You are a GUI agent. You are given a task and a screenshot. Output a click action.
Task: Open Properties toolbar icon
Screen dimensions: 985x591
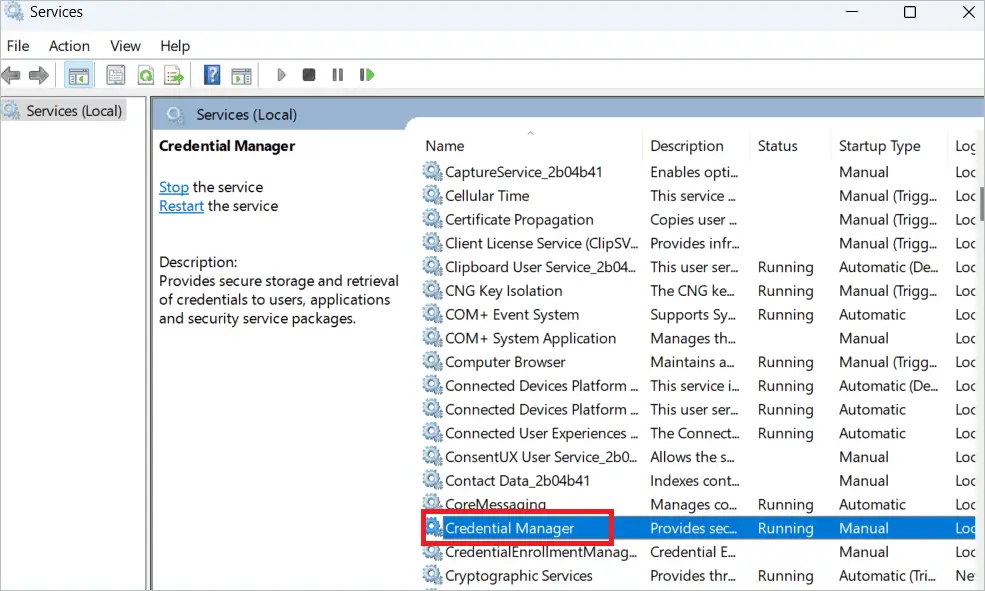click(x=116, y=75)
